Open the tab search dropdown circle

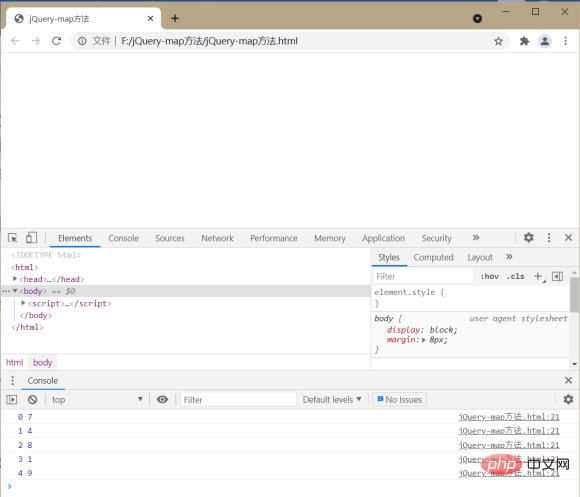click(x=478, y=18)
